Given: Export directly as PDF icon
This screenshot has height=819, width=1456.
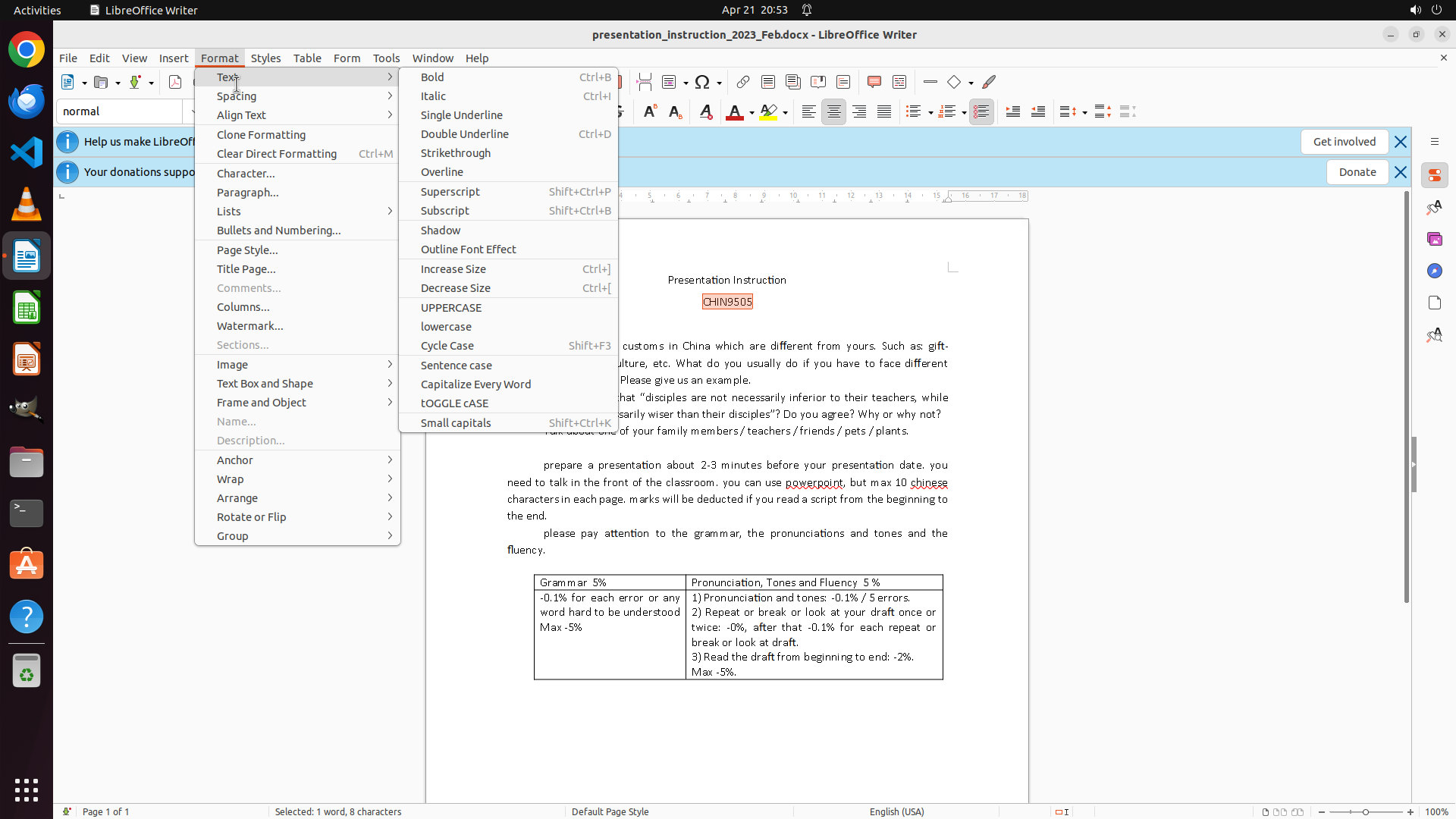Looking at the screenshot, I should point(175,82).
